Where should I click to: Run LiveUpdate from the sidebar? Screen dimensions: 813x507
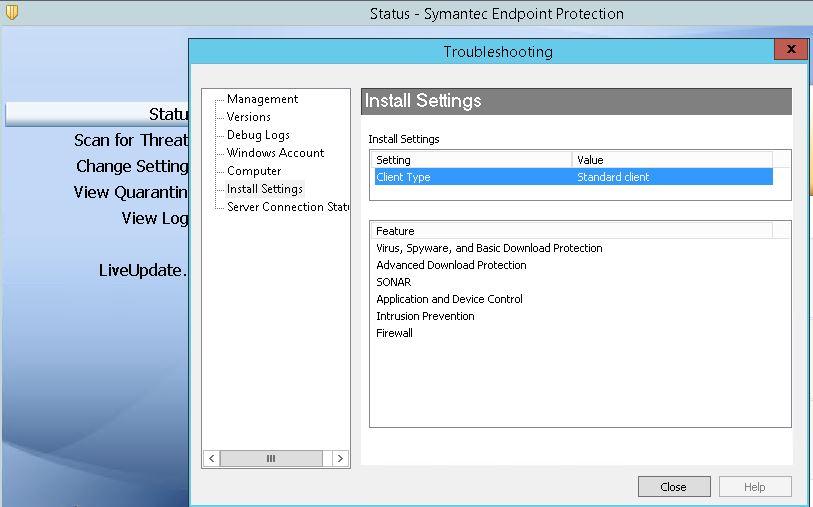tap(142, 270)
